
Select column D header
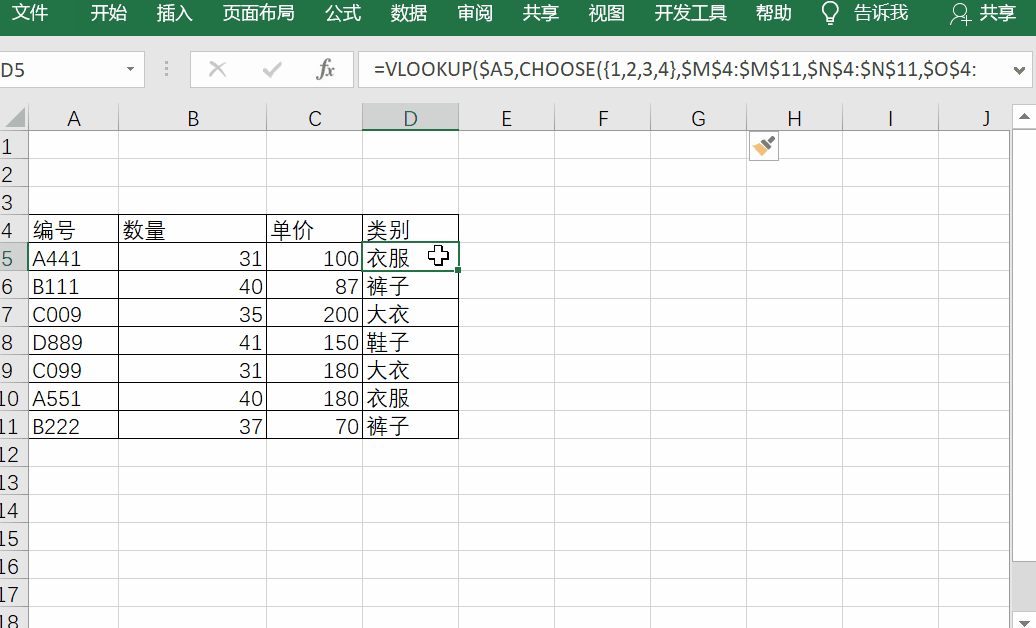[410, 119]
